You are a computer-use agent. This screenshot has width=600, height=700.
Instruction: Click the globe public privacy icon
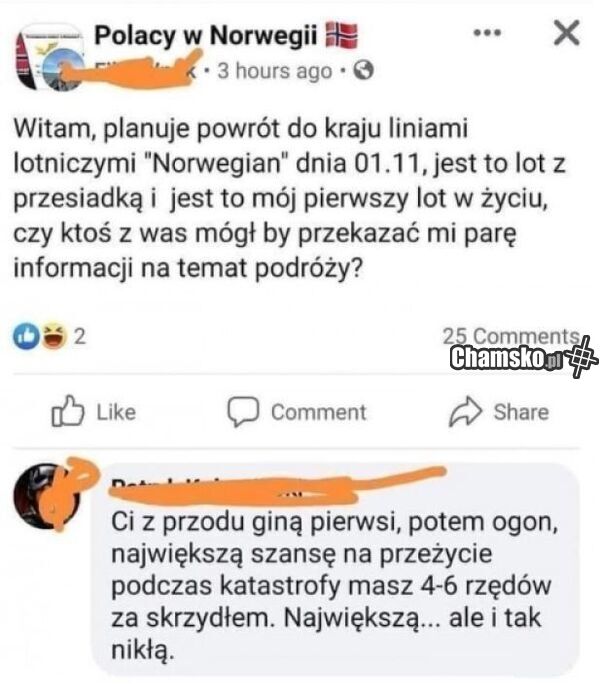363,71
